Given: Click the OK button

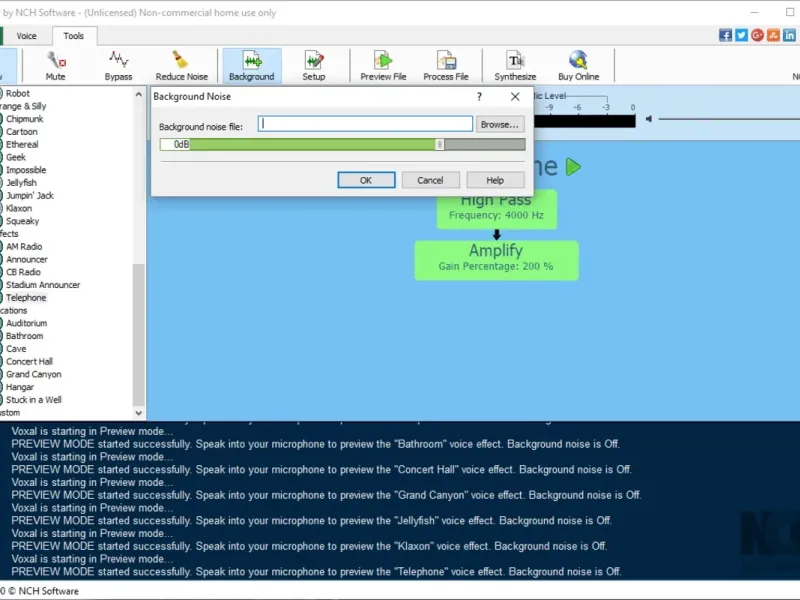Looking at the screenshot, I should pyautogui.click(x=366, y=180).
